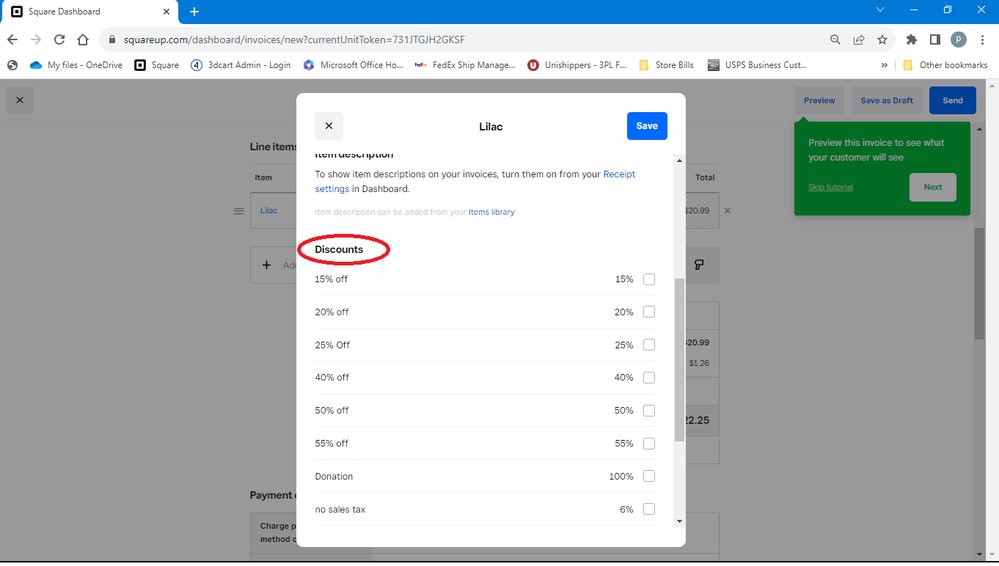The height and width of the screenshot is (566, 999).
Task: Click the bookmark star icon
Action: pos(882,40)
